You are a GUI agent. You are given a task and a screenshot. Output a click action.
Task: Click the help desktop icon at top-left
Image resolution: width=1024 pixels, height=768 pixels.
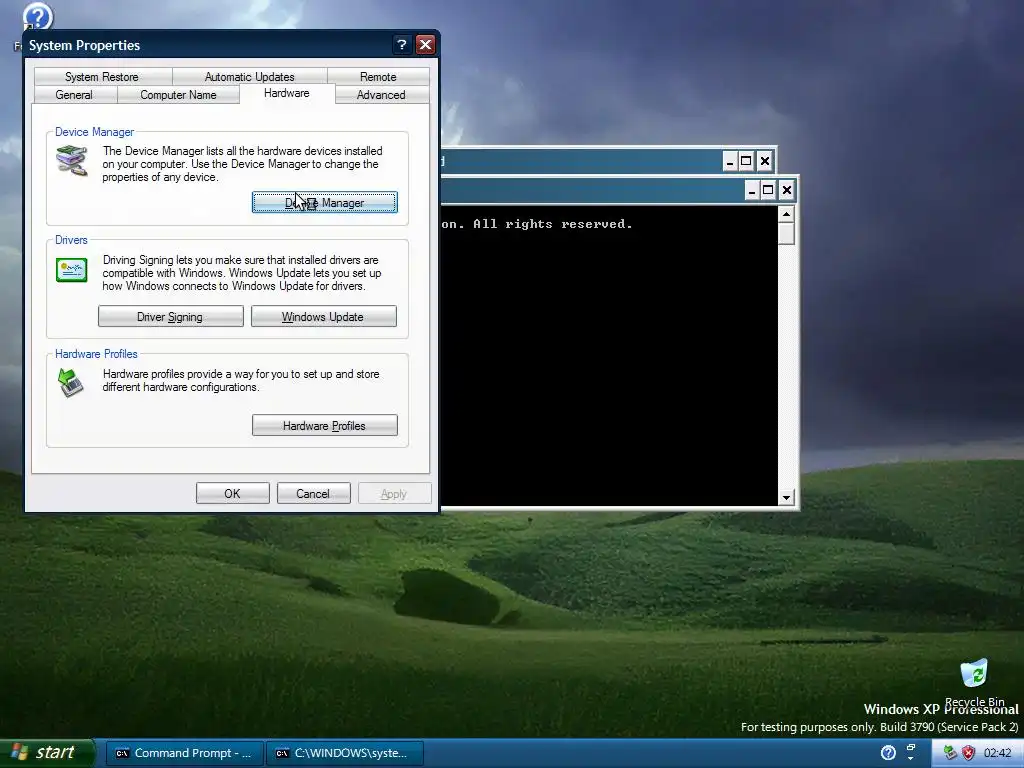(37, 16)
